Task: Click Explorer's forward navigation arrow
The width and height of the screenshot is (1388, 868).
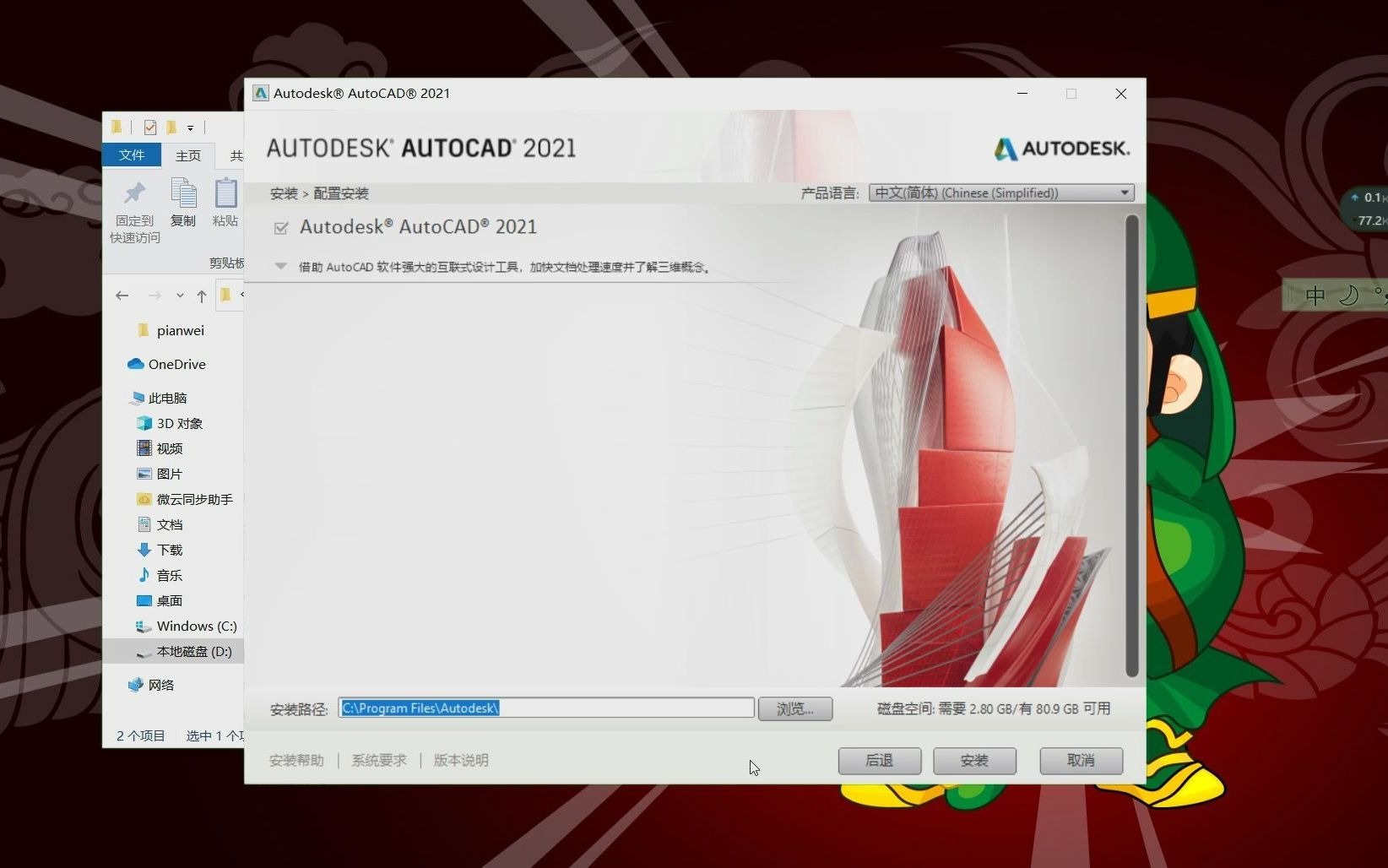Action: coord(155,296)
